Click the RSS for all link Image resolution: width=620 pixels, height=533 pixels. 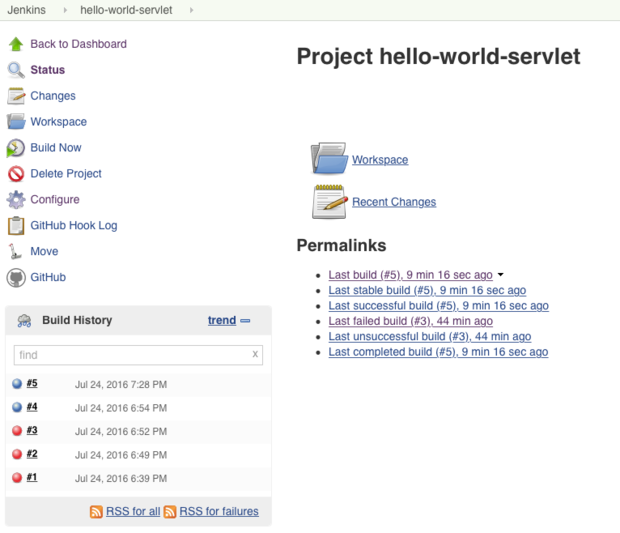pos(133,512)
